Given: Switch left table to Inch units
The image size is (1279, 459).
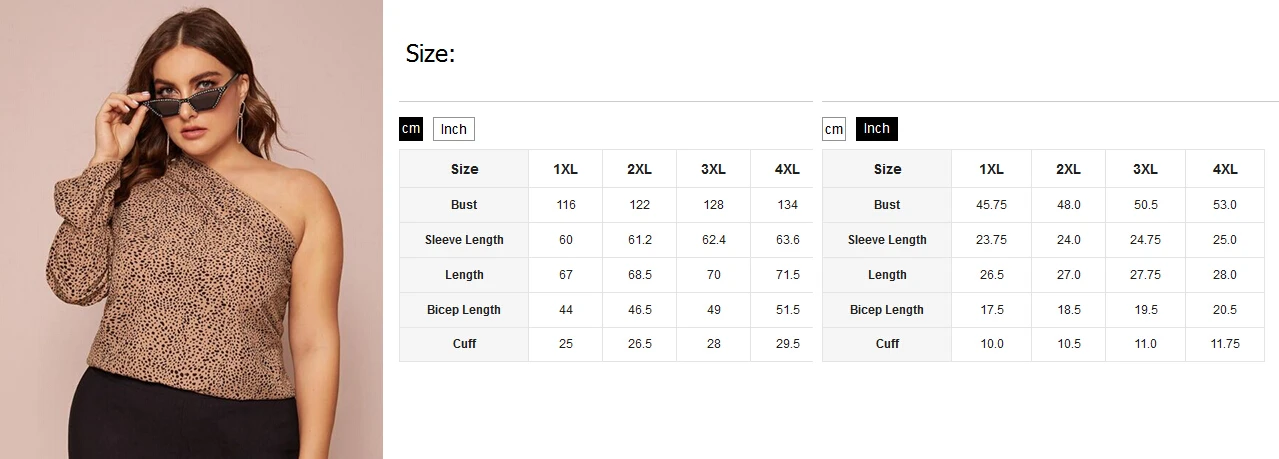Looking at the screenshot, I should 454,129.
